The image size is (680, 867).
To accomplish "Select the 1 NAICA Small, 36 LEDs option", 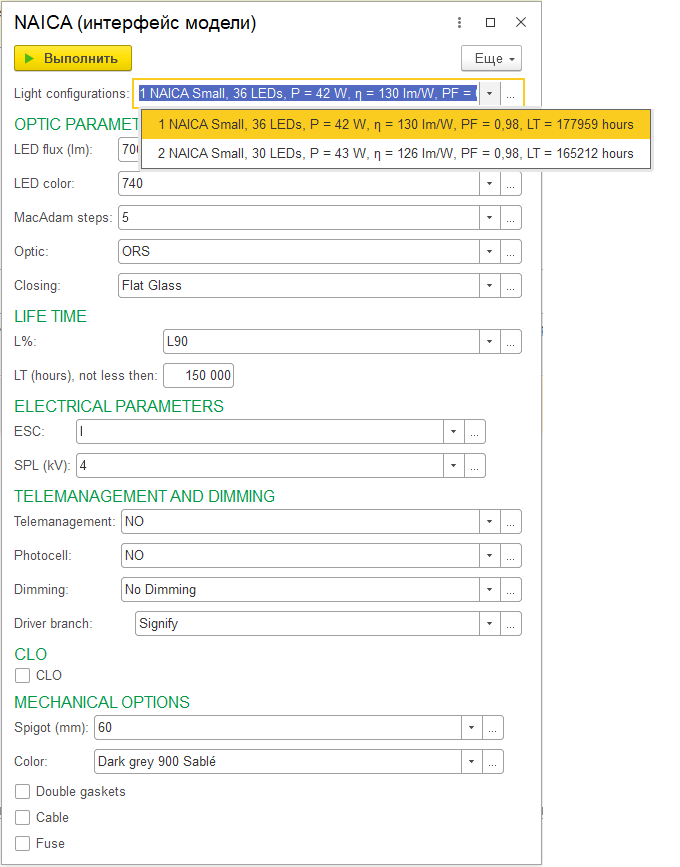I will point(396,125).
